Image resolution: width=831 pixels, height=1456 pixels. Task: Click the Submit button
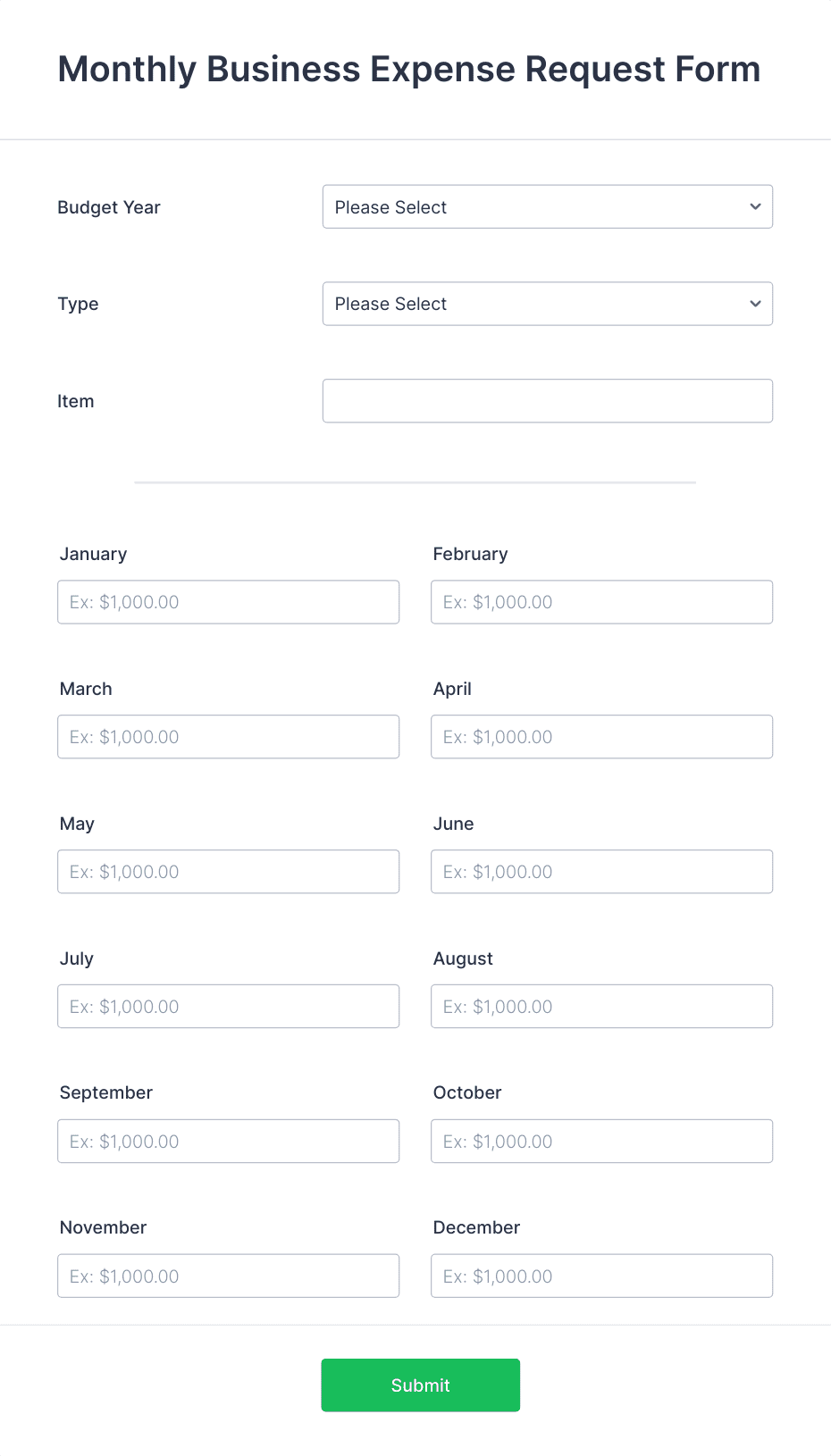pyautogui.click(x=420, y=1385)
